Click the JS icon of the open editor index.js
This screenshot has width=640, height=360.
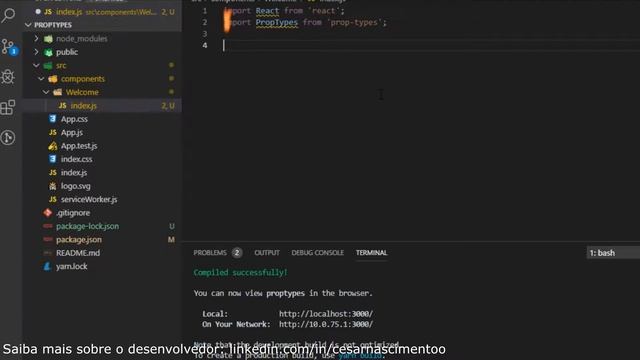(x=48, y=12)
